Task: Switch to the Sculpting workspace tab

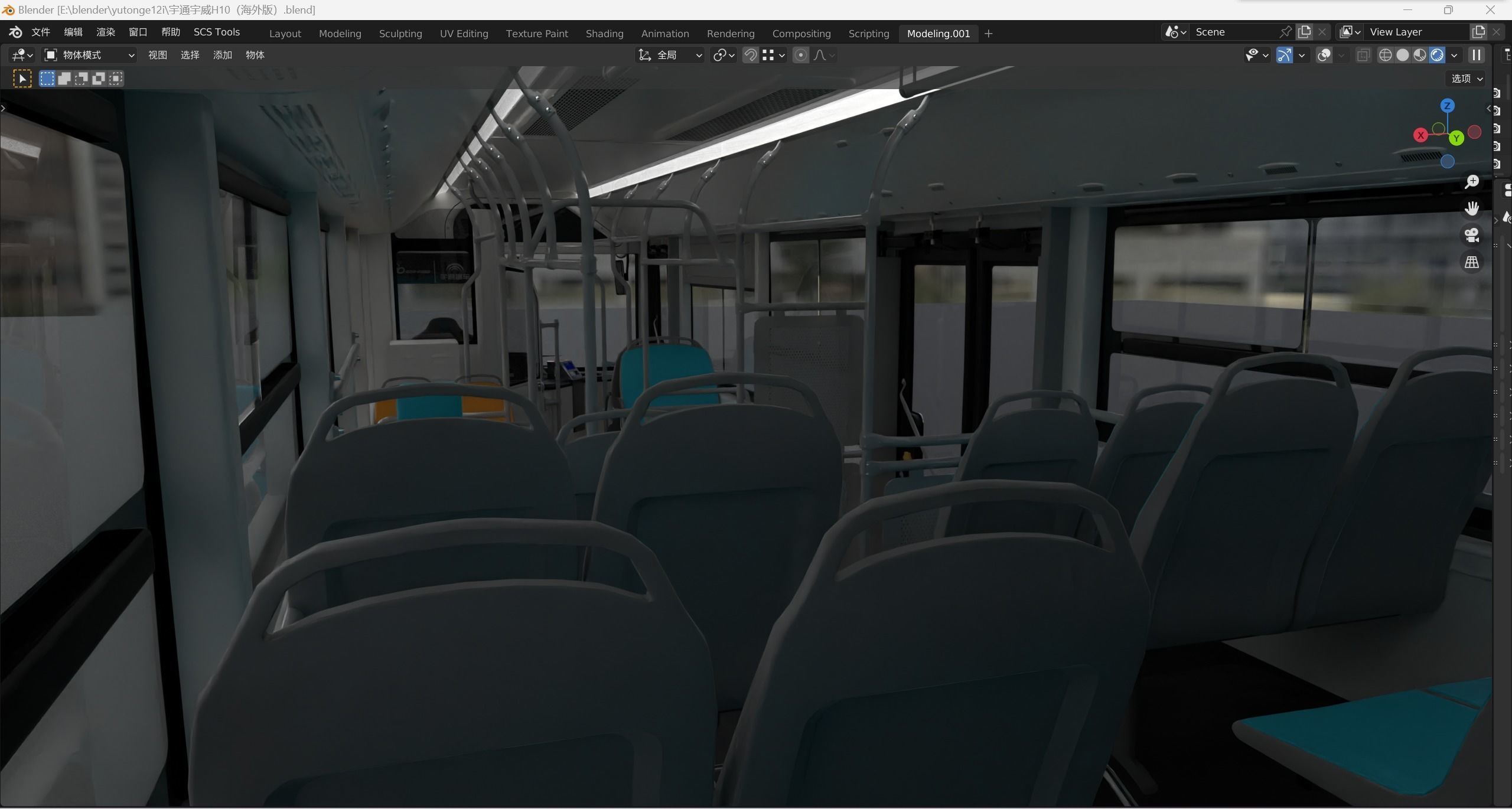Action: tap(400, 34)
